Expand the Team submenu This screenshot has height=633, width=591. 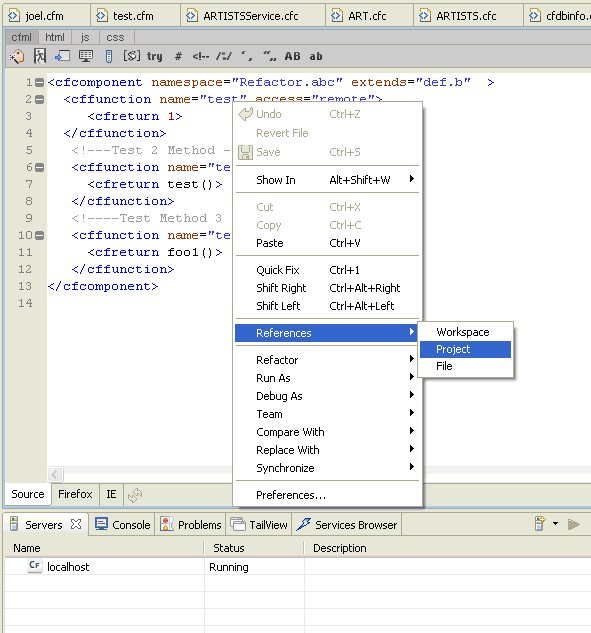(327, 414)
